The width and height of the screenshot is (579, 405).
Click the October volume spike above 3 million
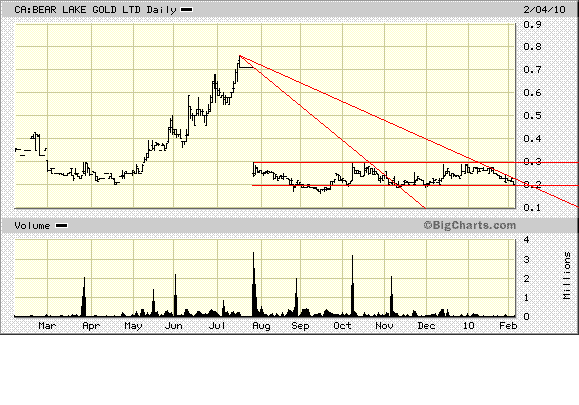pos(353,285)
